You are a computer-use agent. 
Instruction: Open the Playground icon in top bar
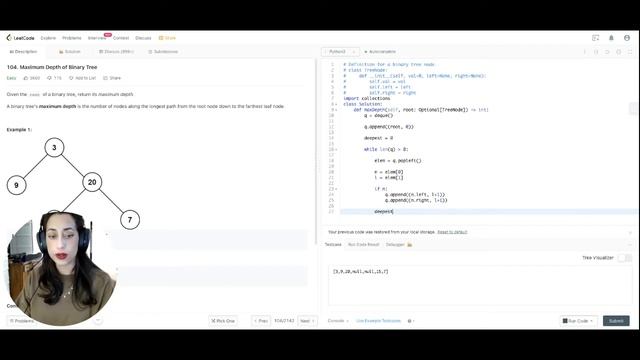pyautogui.click(x=596, y=38)
